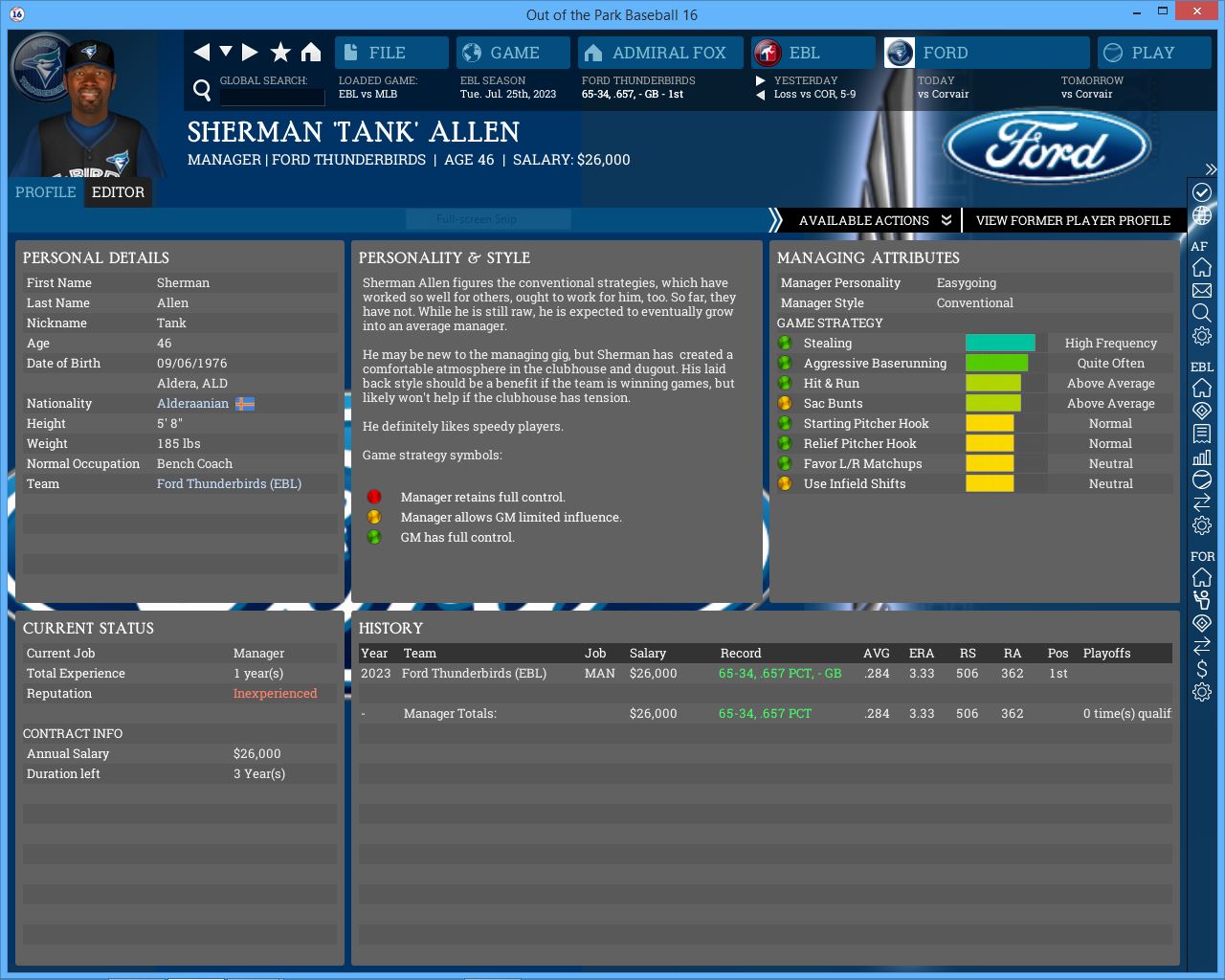Open the PLAY menu

1154,53
